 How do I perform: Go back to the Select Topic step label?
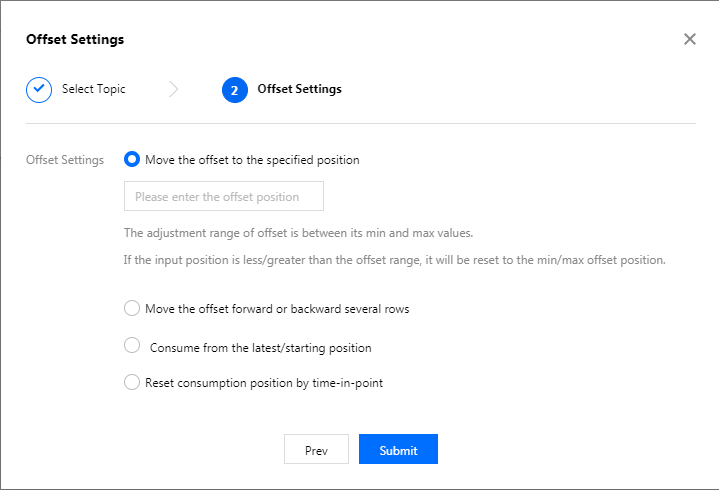coord(94,89)
